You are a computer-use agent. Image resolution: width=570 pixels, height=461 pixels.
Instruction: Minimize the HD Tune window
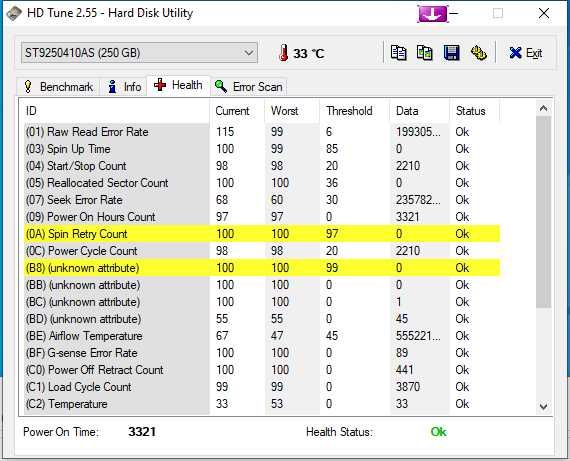click(454, 13)
